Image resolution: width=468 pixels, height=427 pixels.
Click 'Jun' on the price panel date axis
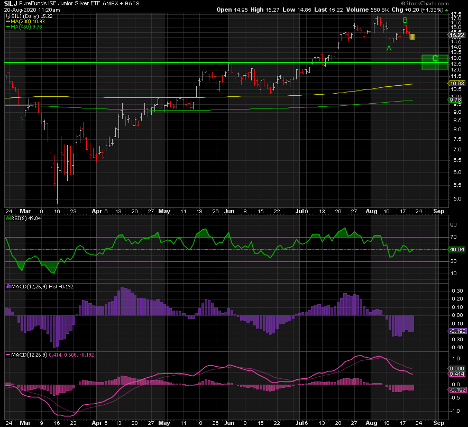click(228, 211)
